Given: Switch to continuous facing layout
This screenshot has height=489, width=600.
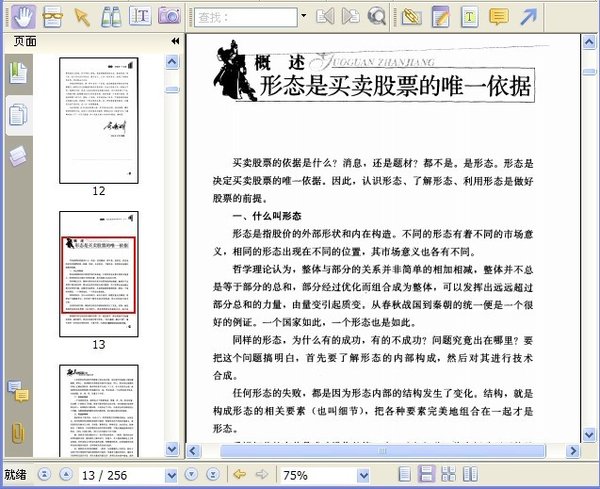Looking at the screenshot, I should [448, 474].
